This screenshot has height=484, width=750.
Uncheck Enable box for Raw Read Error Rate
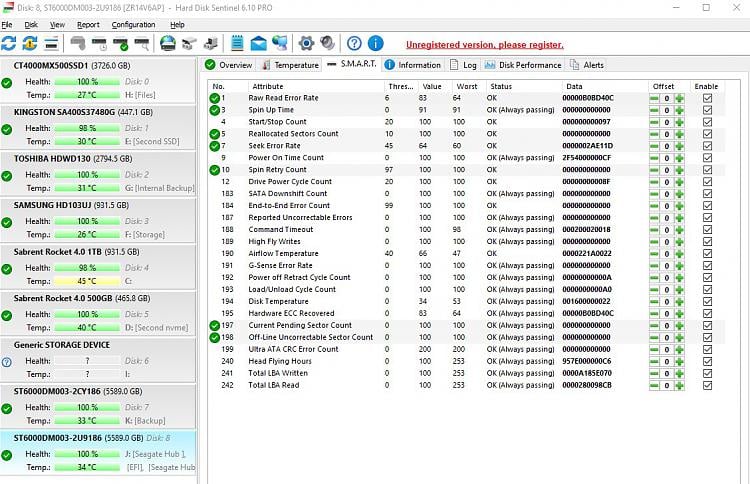[707, 98]
